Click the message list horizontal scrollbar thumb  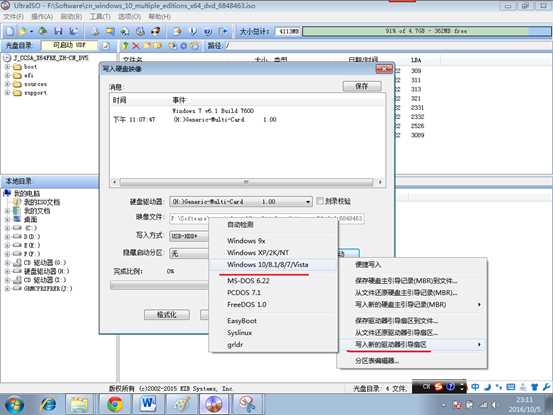tap(246, 182)
